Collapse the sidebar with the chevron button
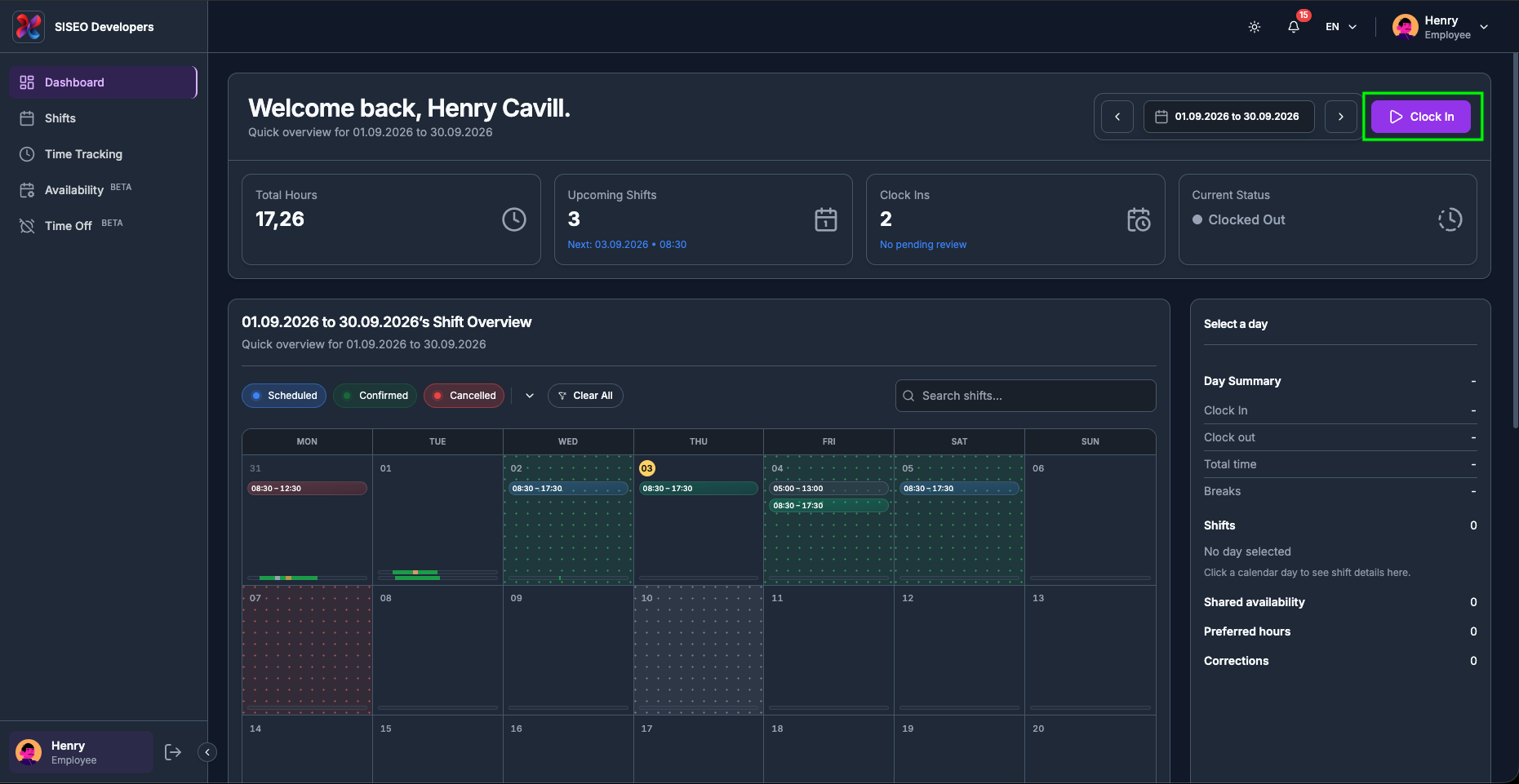The width and height of the screenshot is (1519, 784). [x=207, y=752]
